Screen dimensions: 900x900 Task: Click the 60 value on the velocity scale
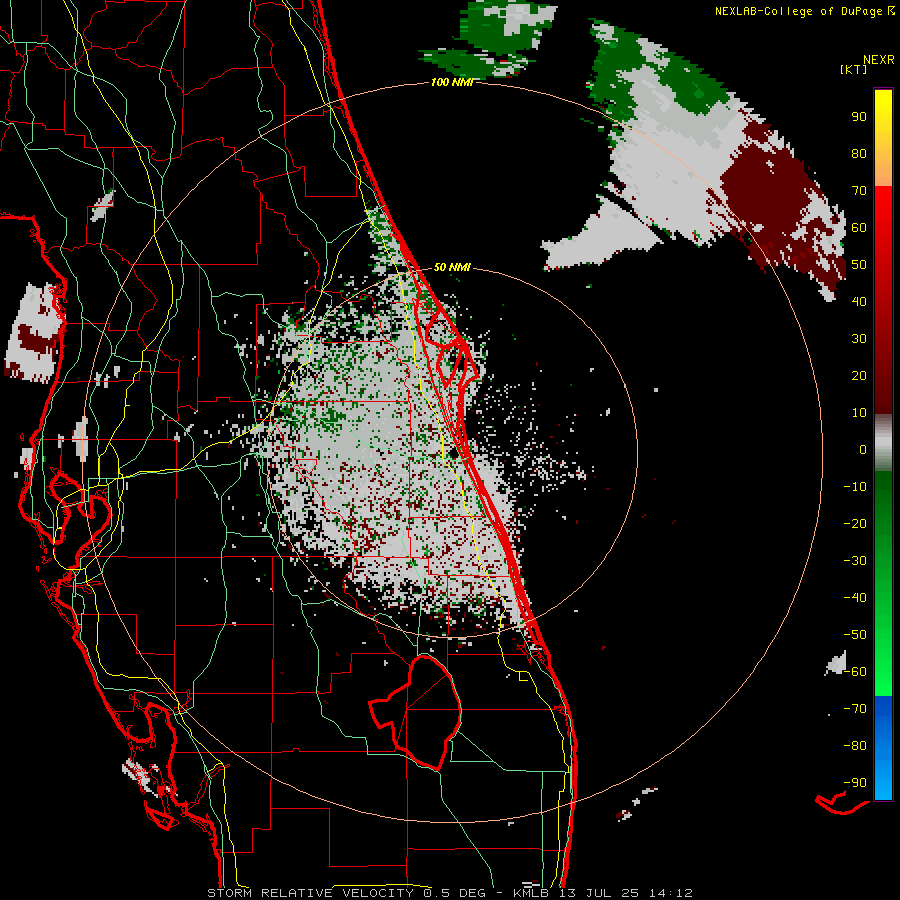point(859,227)
